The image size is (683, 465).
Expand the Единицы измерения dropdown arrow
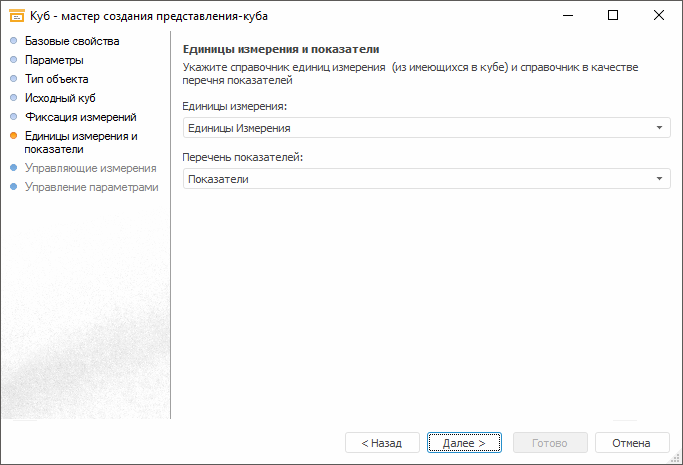660,128
